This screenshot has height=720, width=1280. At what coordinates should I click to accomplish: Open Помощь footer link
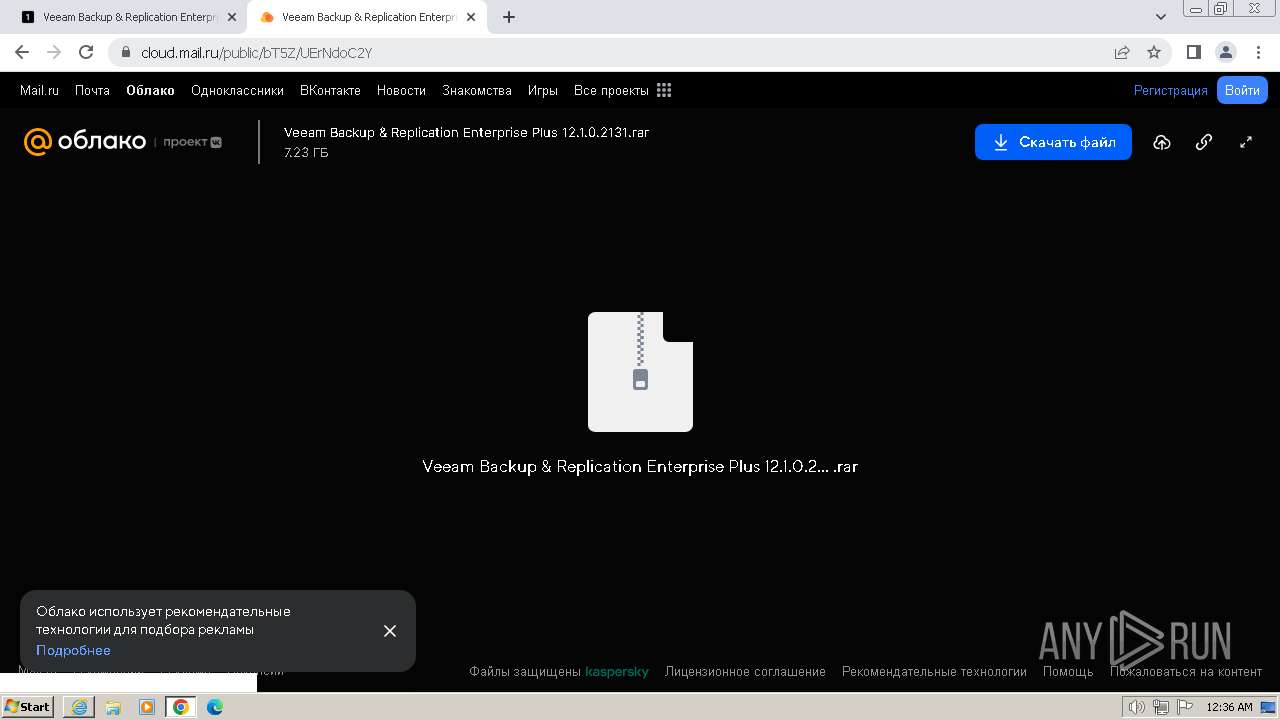(1068, 672)
